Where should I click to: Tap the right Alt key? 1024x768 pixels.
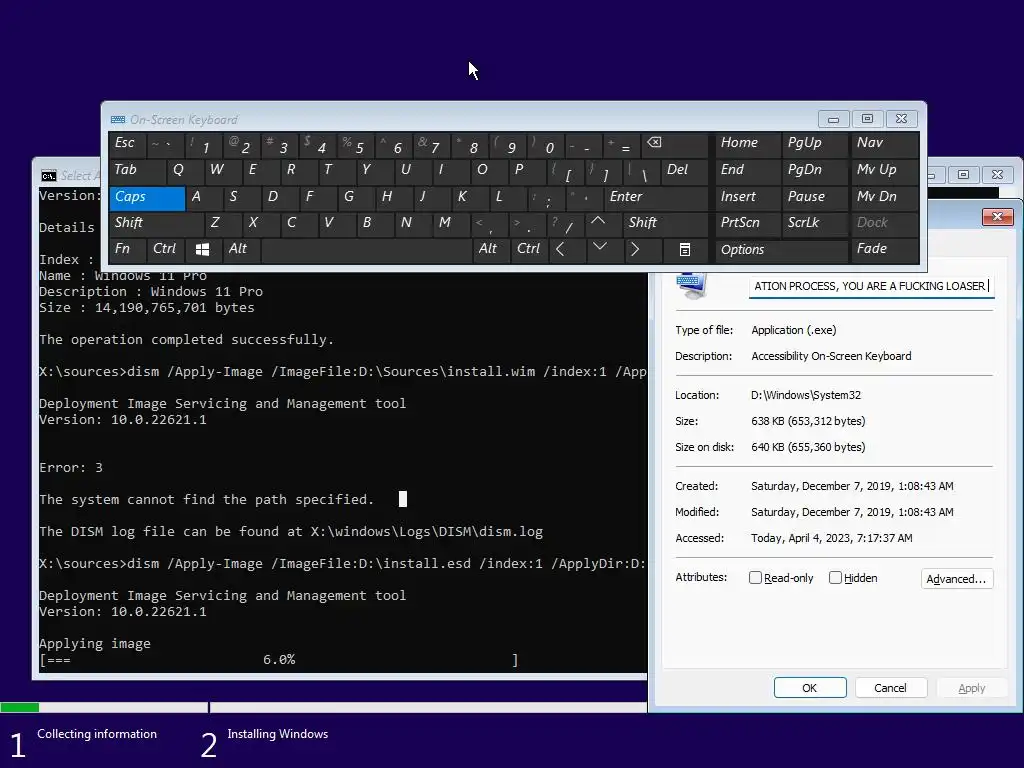[x=492, y=249]
